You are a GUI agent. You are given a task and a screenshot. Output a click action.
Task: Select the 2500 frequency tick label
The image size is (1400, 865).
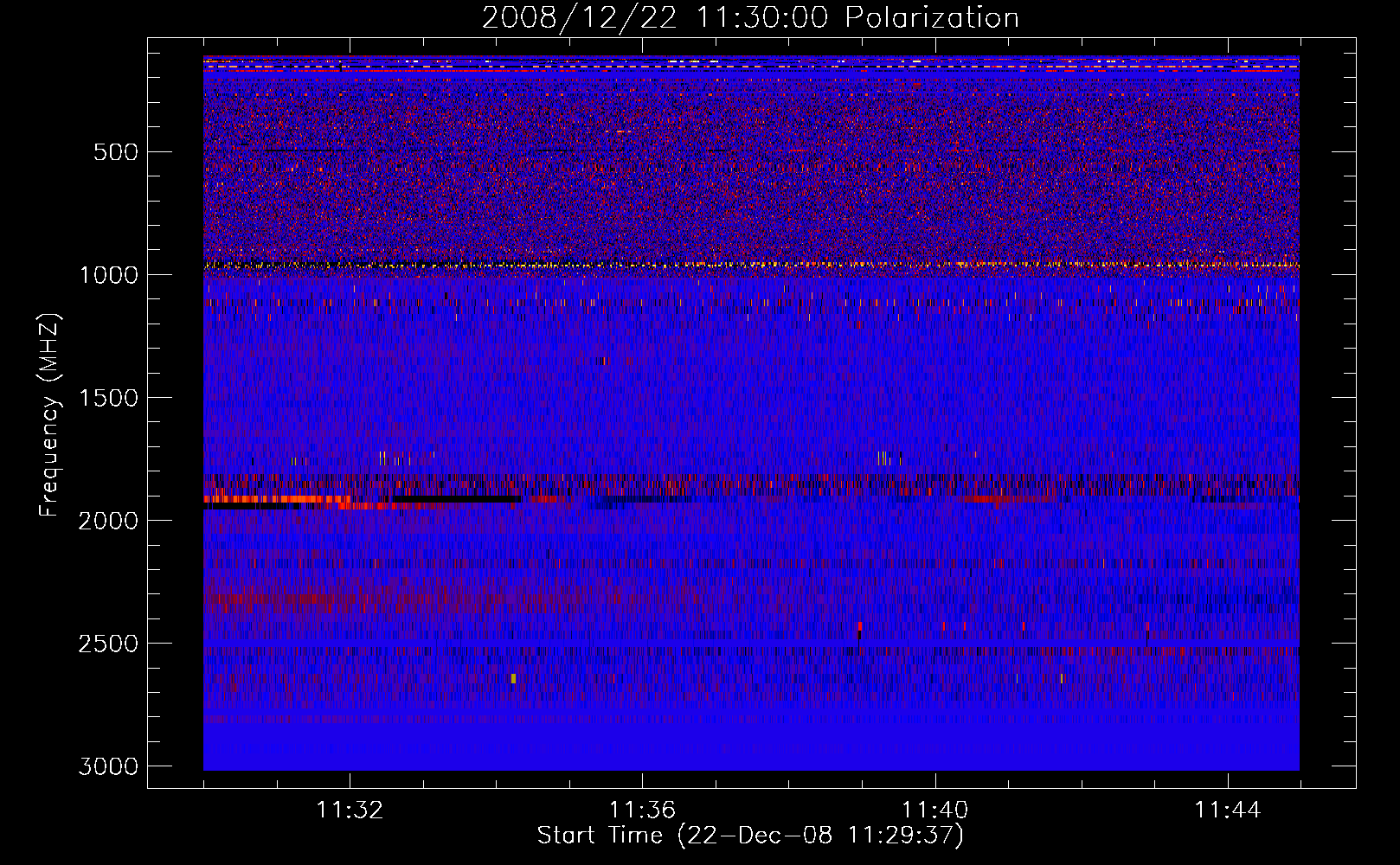(109, 644)
